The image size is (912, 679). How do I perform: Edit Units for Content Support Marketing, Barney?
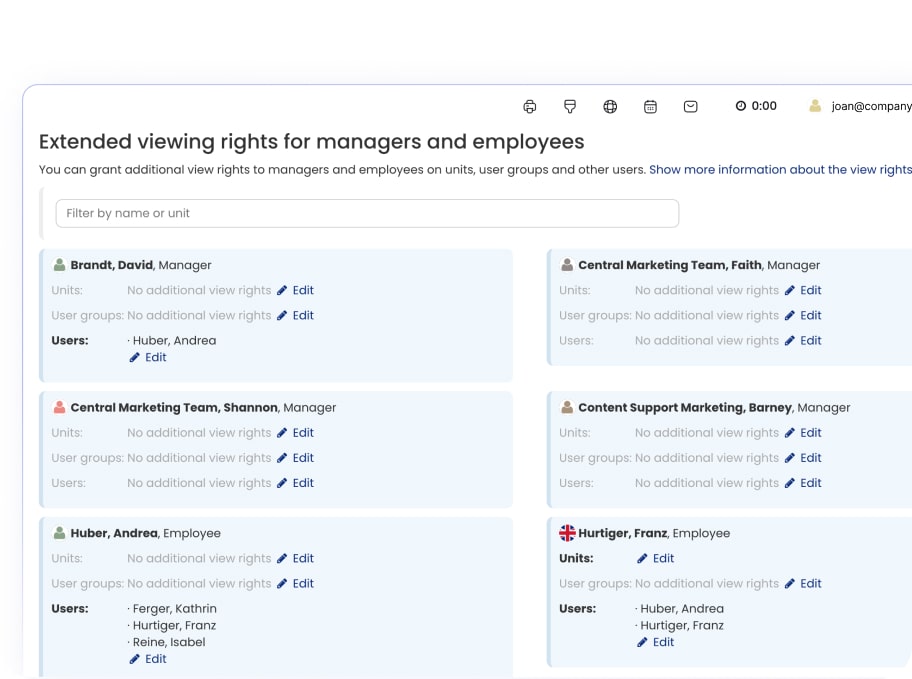tap(803, 433)
